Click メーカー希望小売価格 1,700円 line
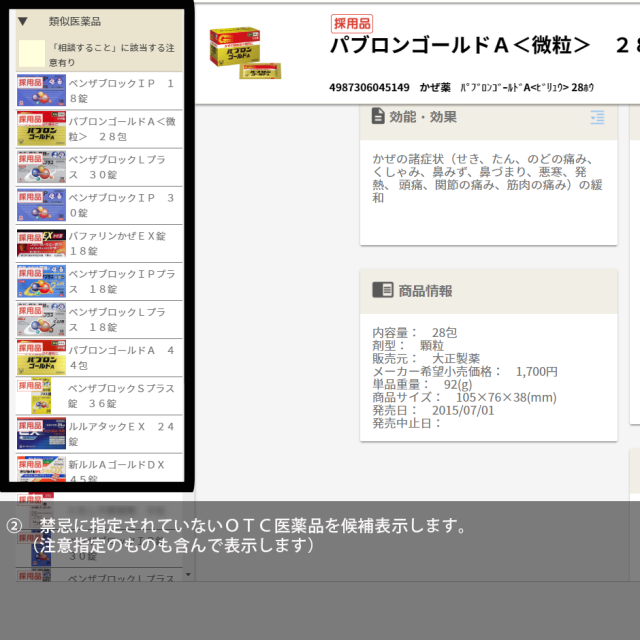Image resolution: width=640 pixels, height=640 pixels. click(x=465, y=371)
